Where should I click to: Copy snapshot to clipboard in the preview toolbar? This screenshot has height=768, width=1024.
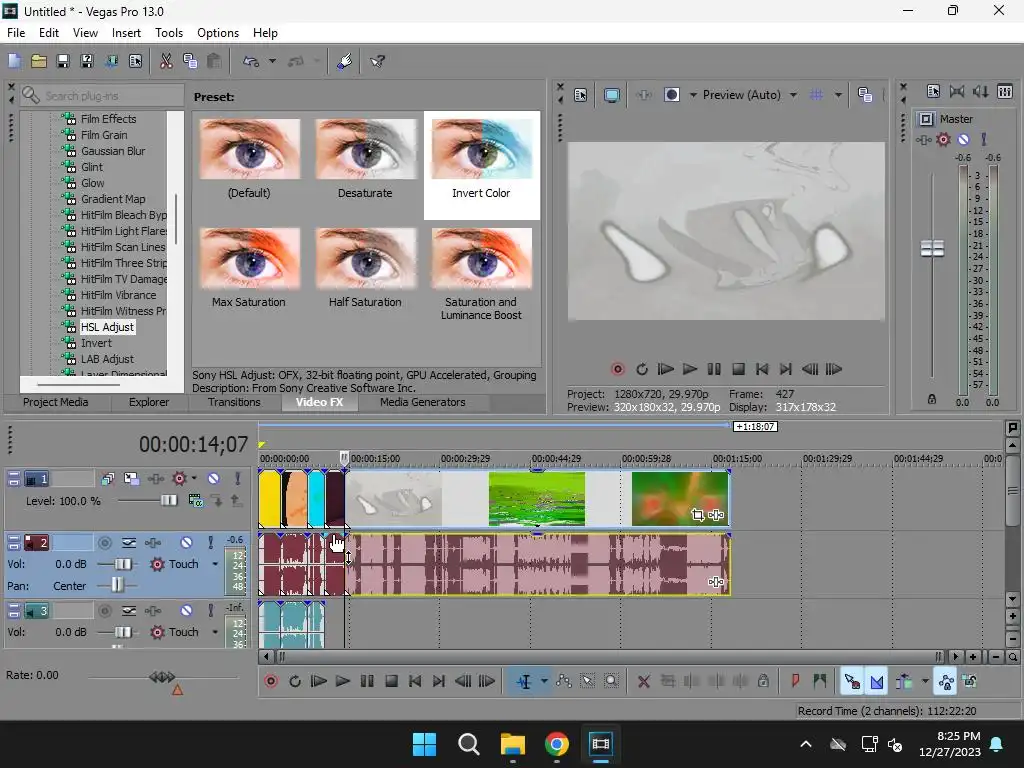point(865,95)
